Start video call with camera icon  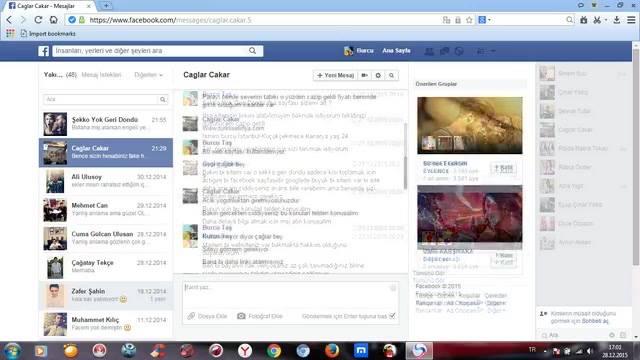click(x=364, y=76)
